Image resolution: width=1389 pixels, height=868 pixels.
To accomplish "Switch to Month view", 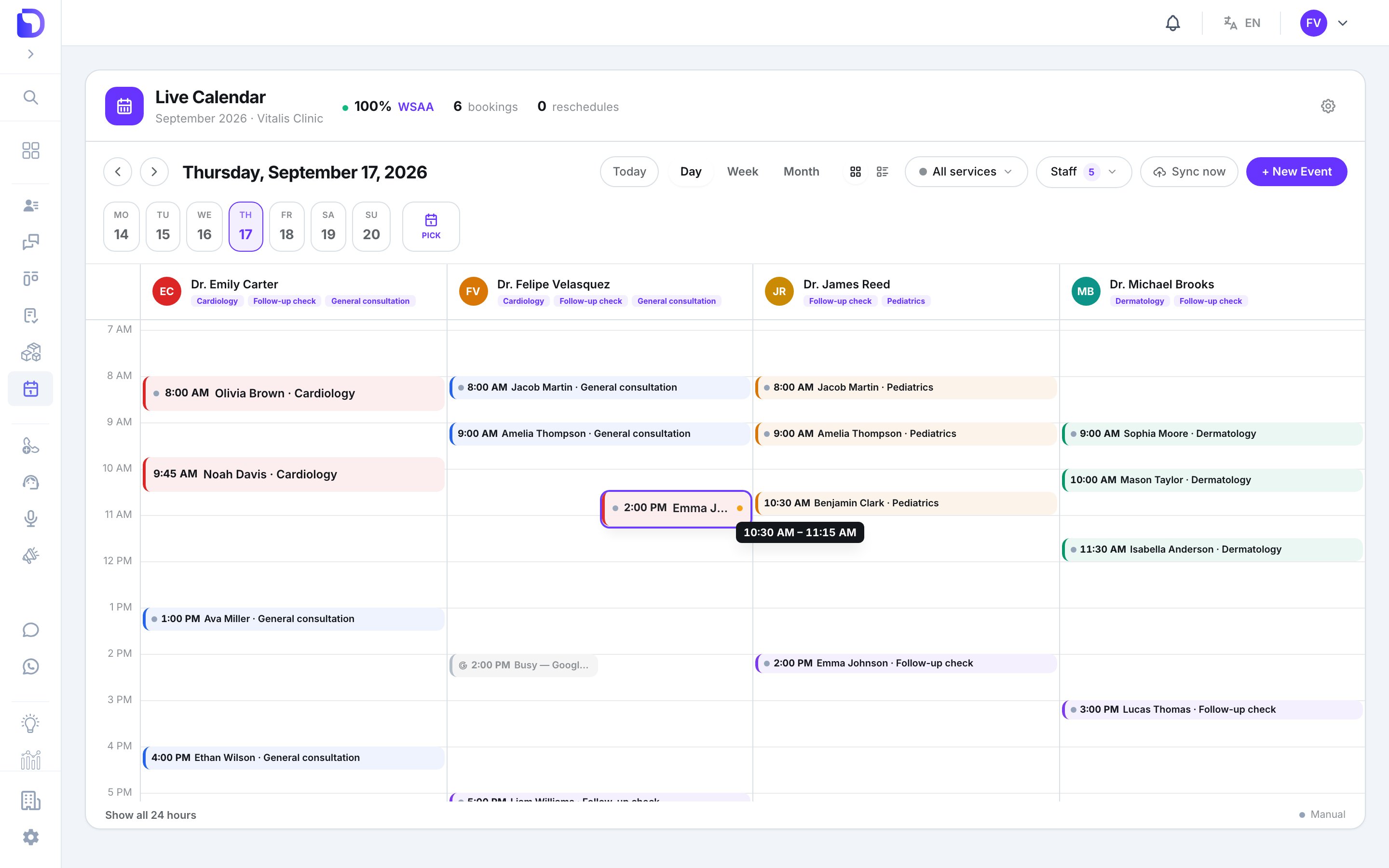I will (x=801, y=172).
